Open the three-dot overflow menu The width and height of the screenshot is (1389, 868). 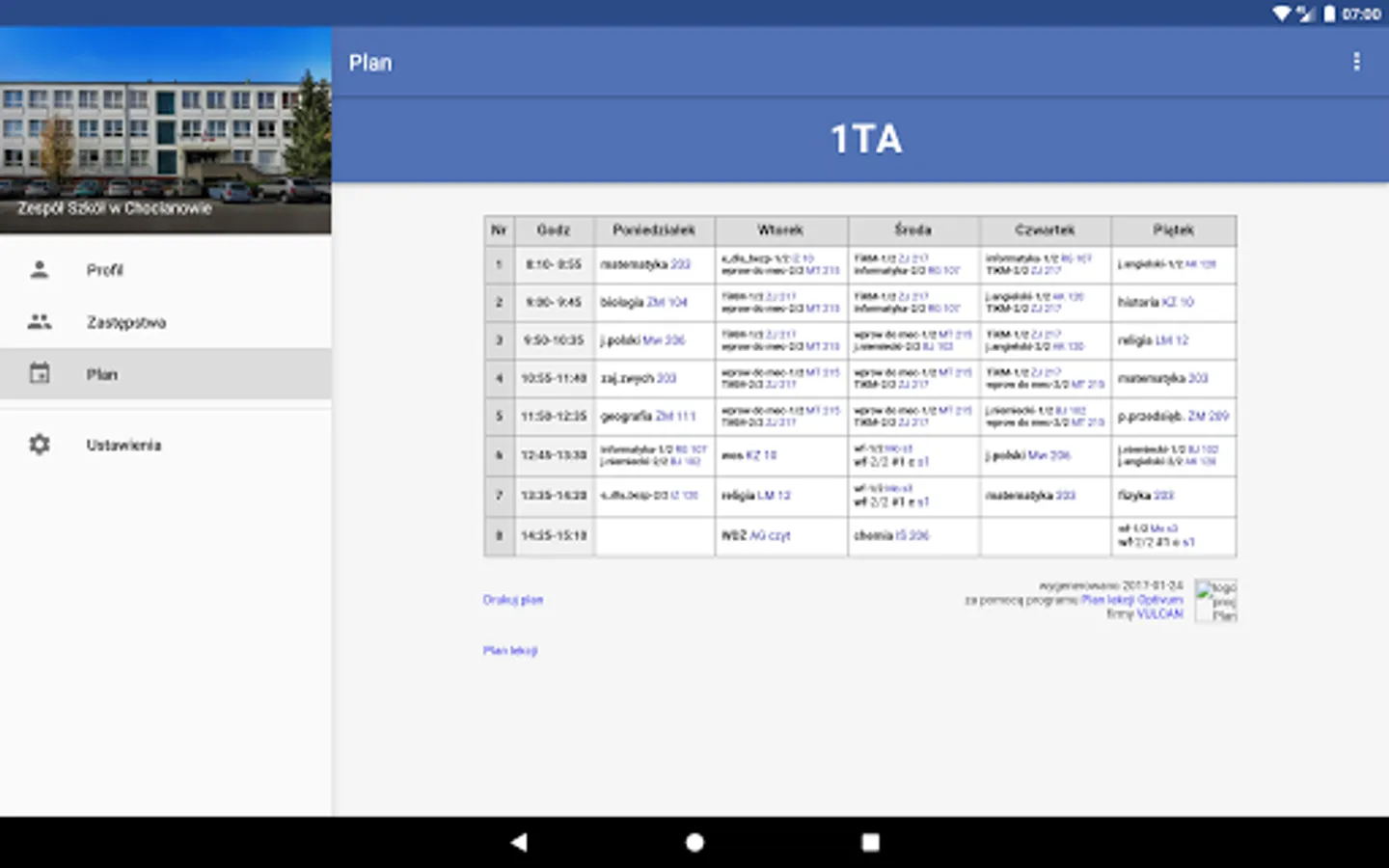point(1356,62)
